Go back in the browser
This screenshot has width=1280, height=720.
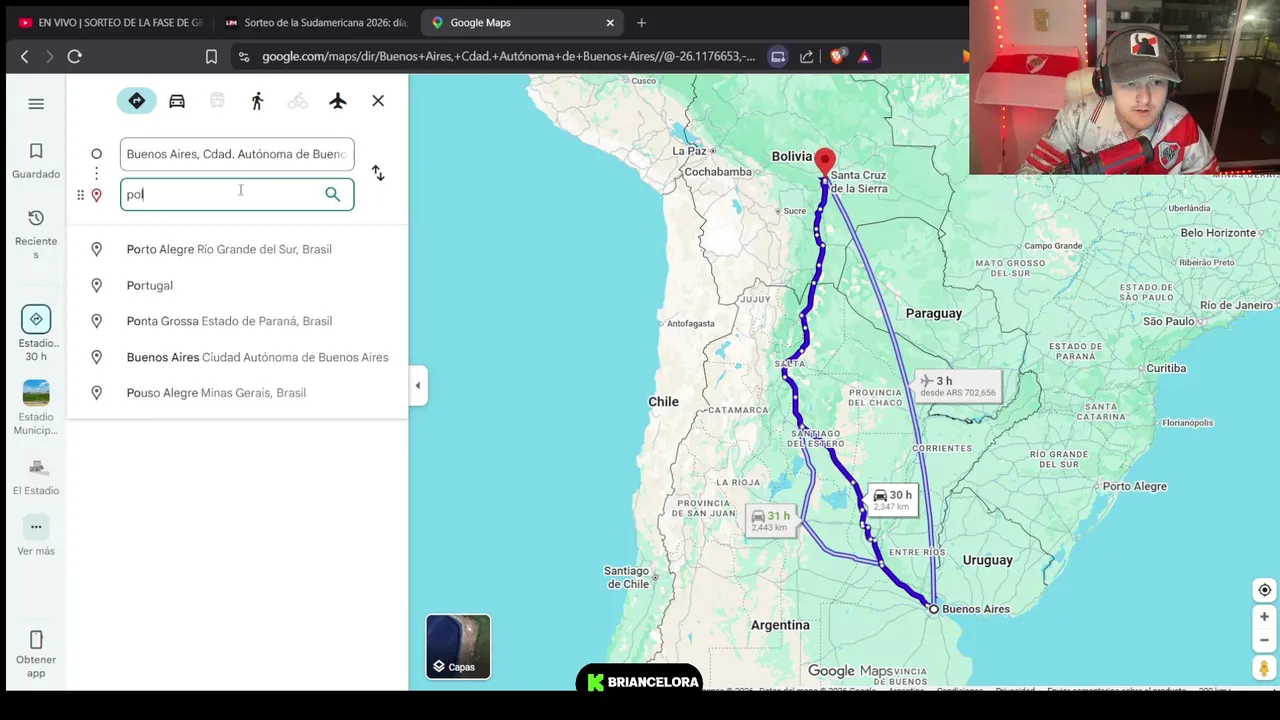(x=25, y=57)
